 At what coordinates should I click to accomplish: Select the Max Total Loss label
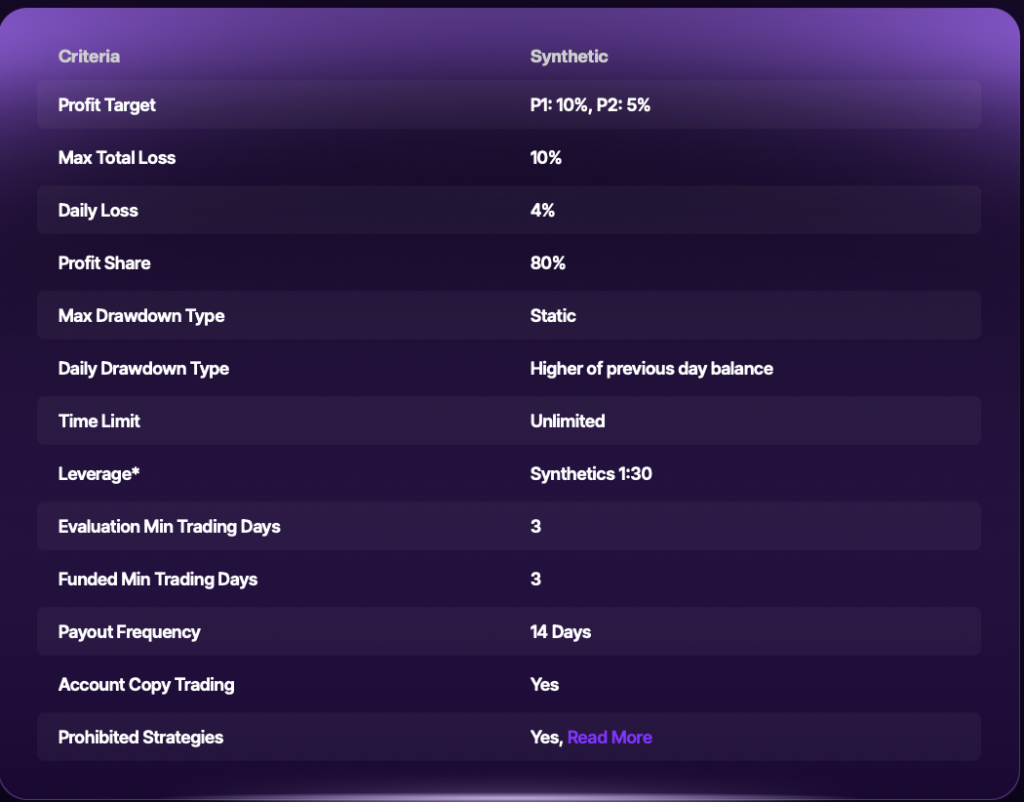(x=117, y=157)
